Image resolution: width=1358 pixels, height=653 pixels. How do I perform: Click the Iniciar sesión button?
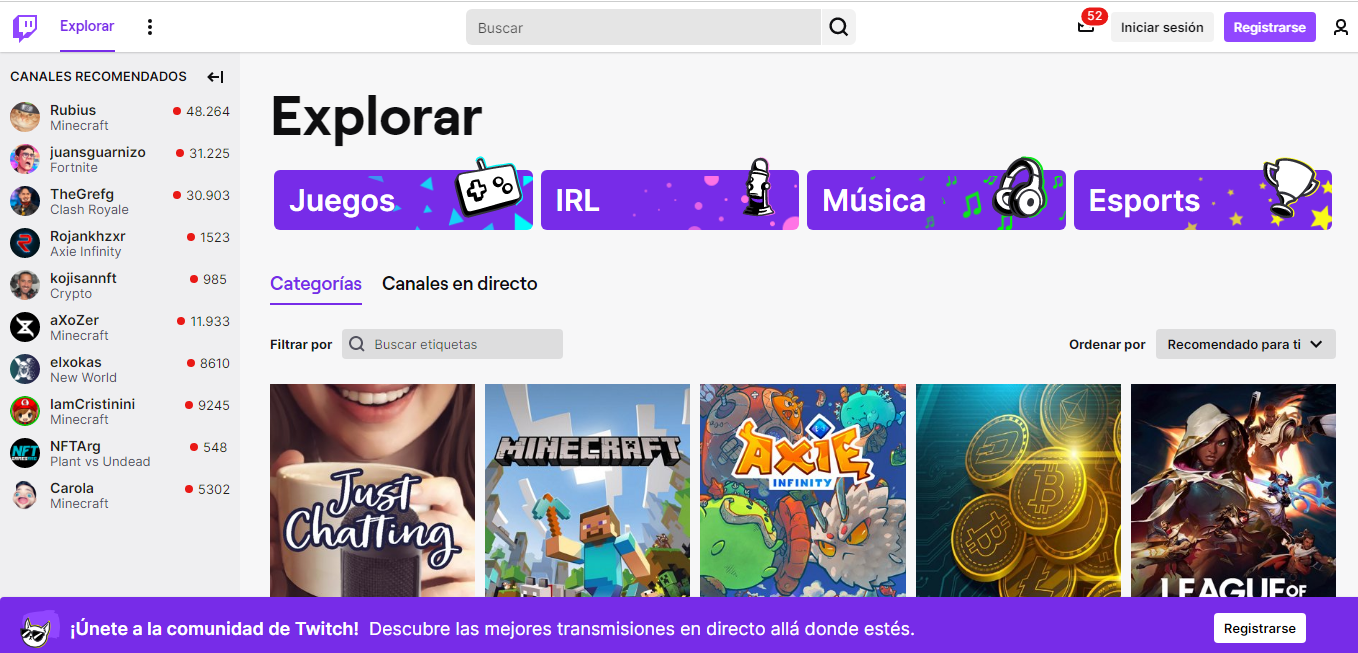[1162, 27]
